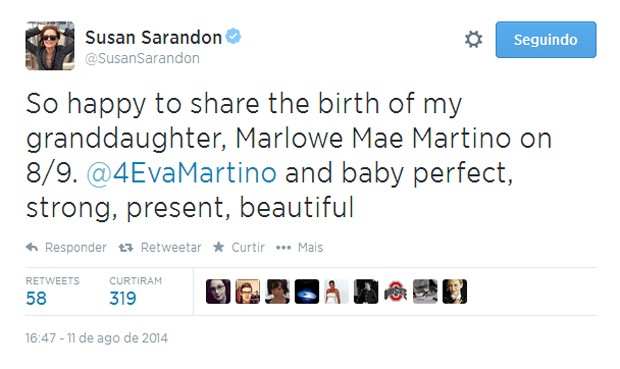Open Susan Sarandon's profile picture
This screenshot has width=620, height=369.
[x=50, y=45]
